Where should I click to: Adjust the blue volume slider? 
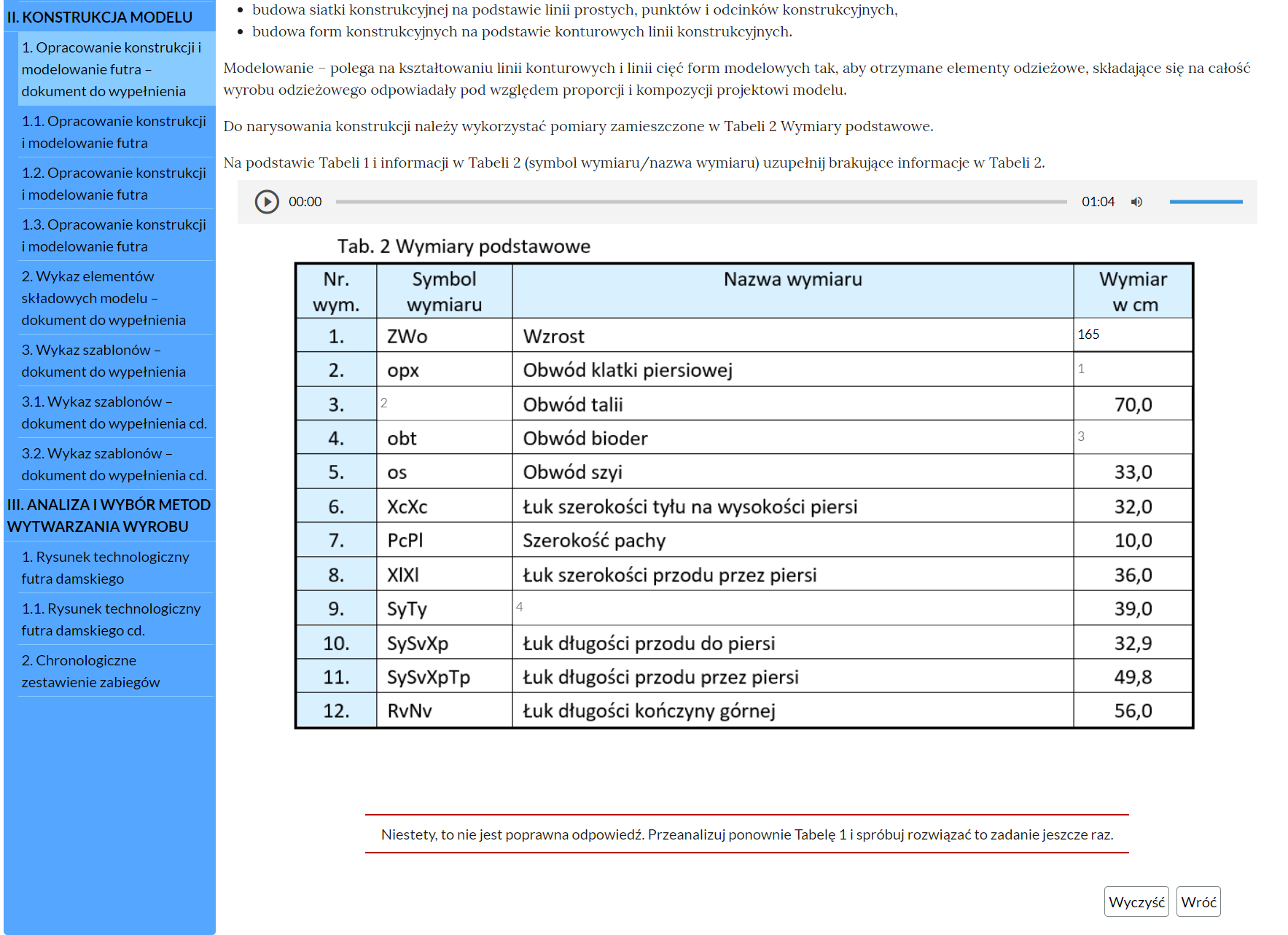[x=1206, y=202]
